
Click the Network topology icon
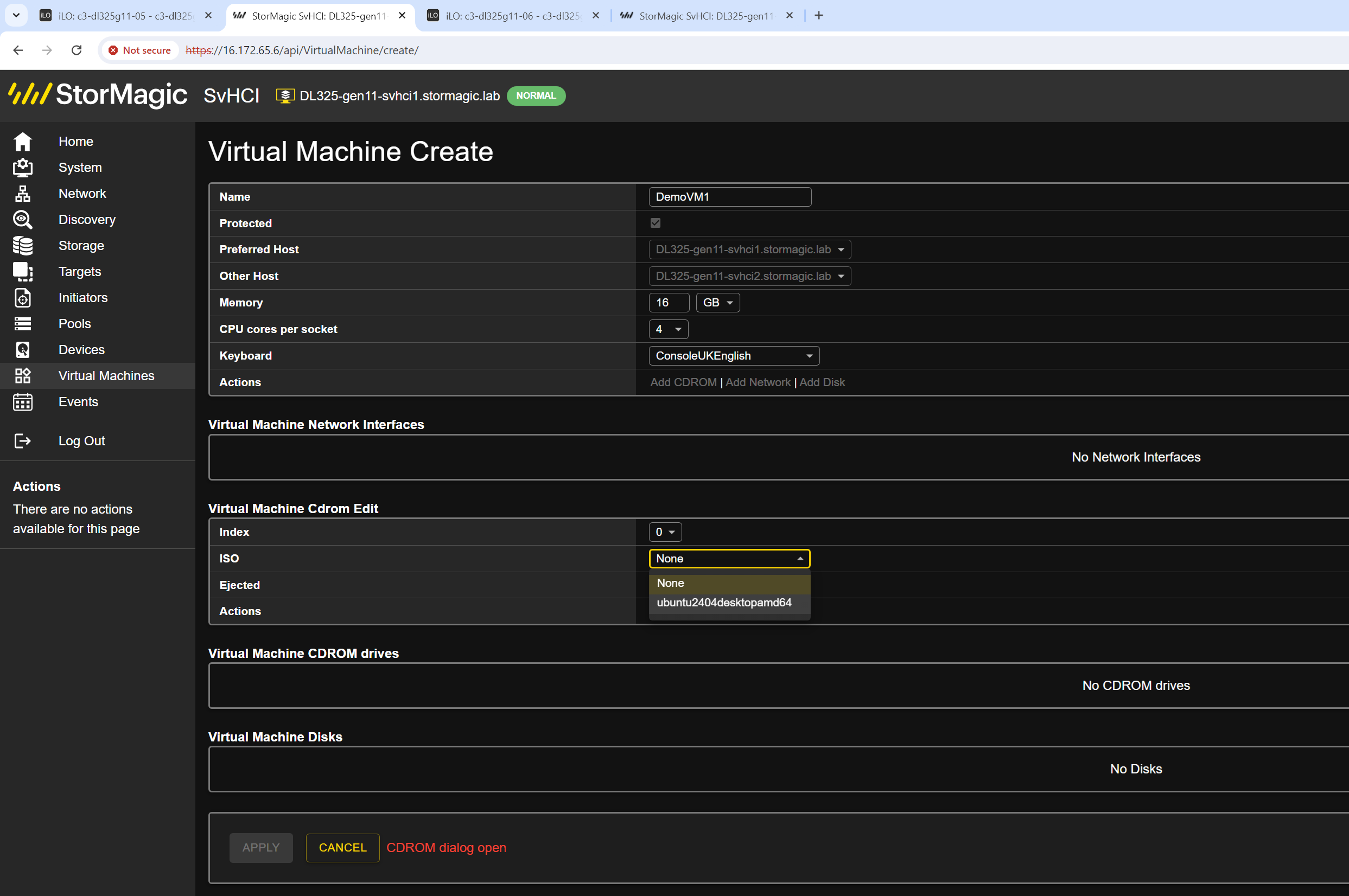point(23,194)
